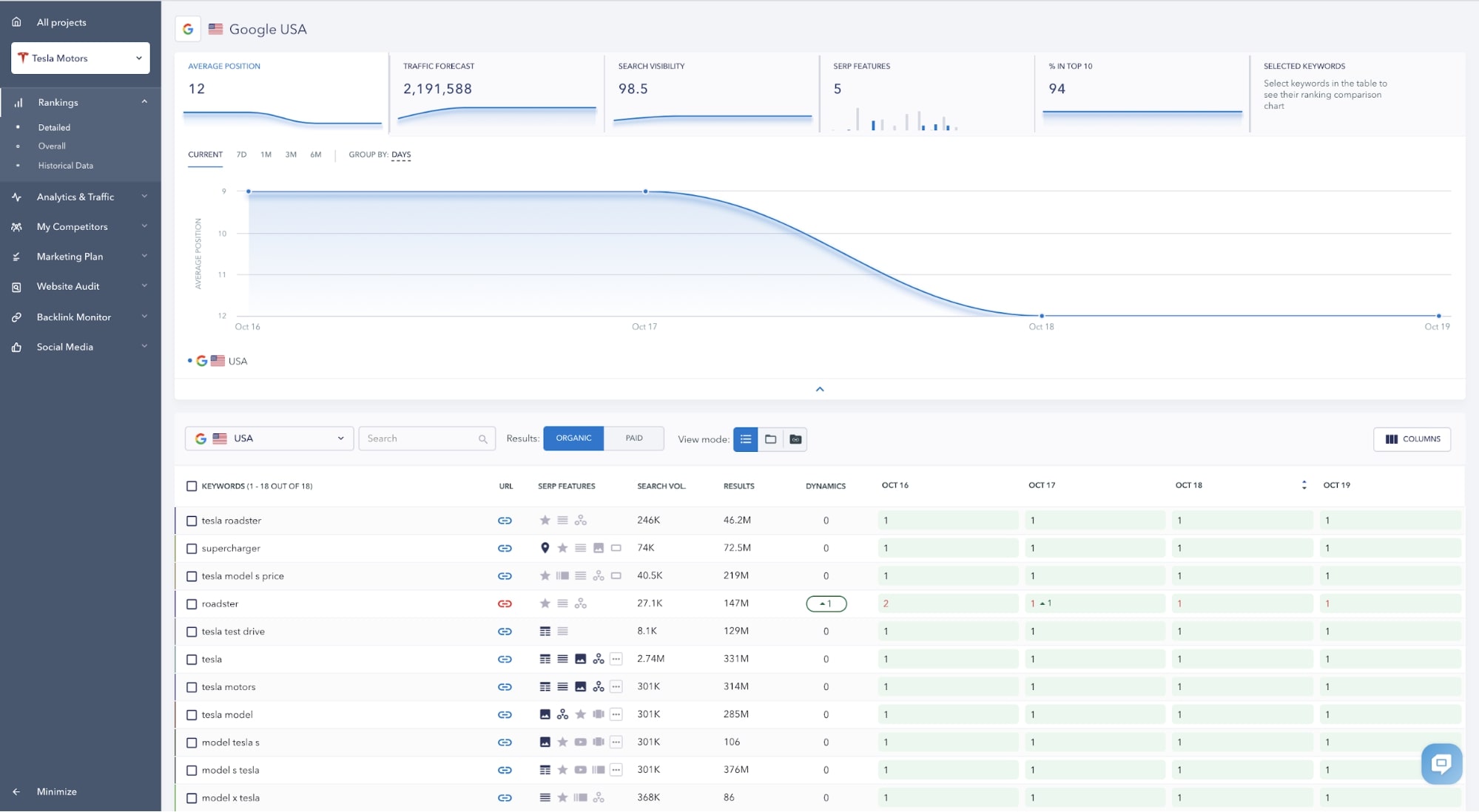Switch to URL group view mode icon
Screen dimensions: 1479x812
[x=795, y=439]
